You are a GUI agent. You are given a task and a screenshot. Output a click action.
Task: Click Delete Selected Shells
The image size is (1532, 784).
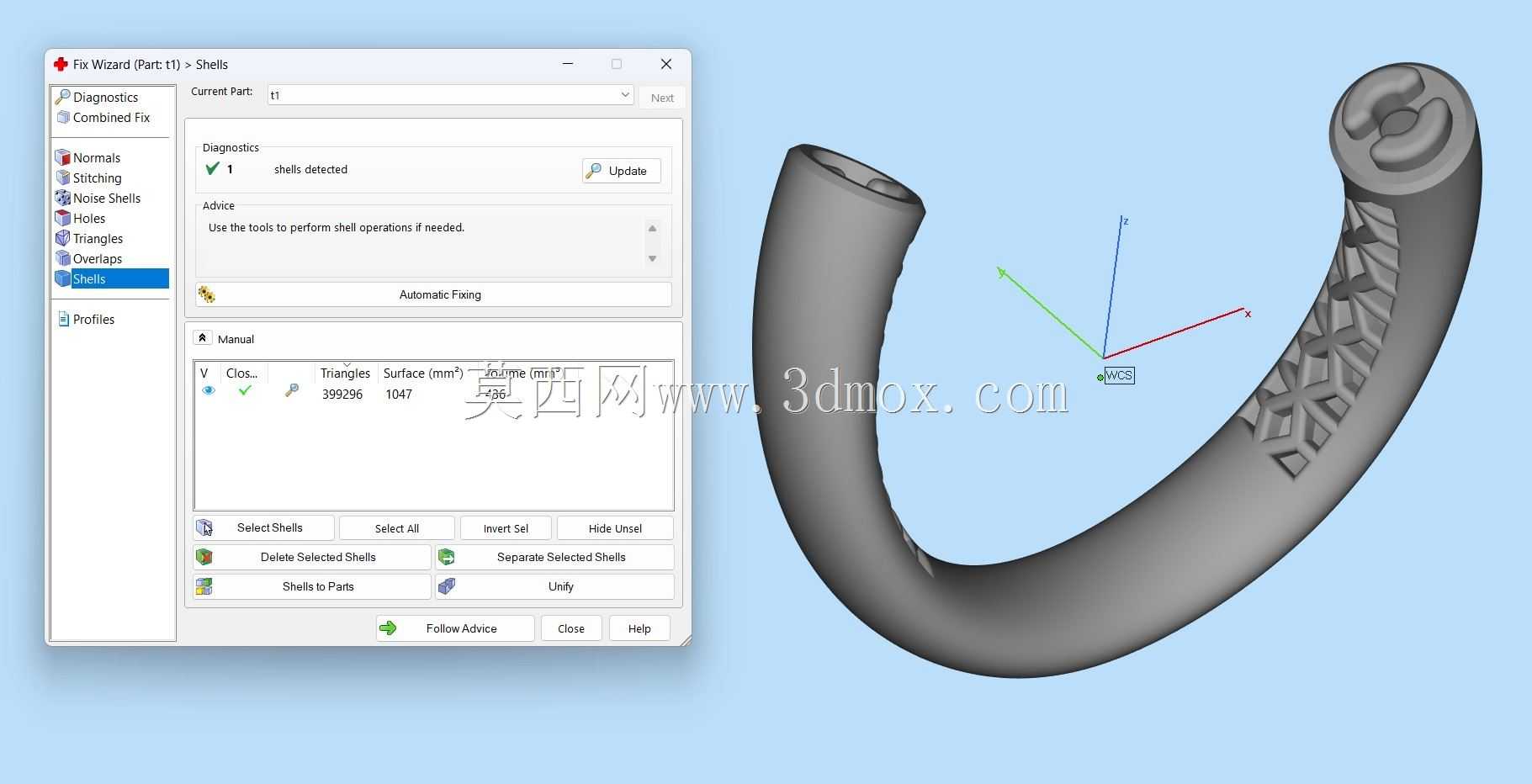tap(312, 557)
